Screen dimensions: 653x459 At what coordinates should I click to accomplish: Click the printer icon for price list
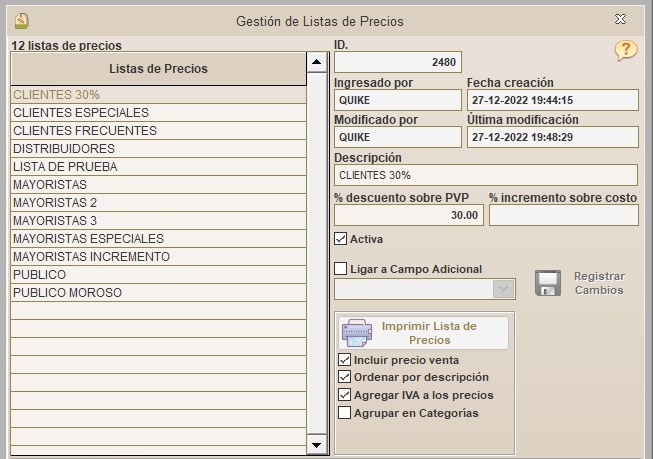point(356,333)
